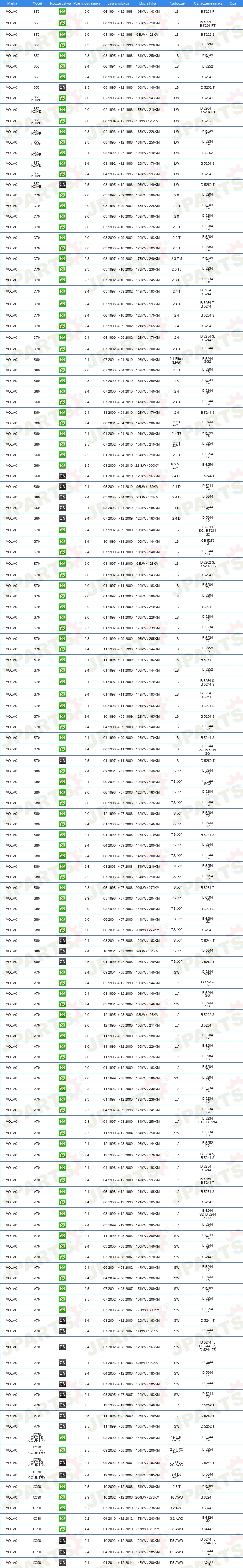Click the 'R 2.5 T AWD' body cell in S60 row
Screen dimensions: 243x1568
[176, 466]
